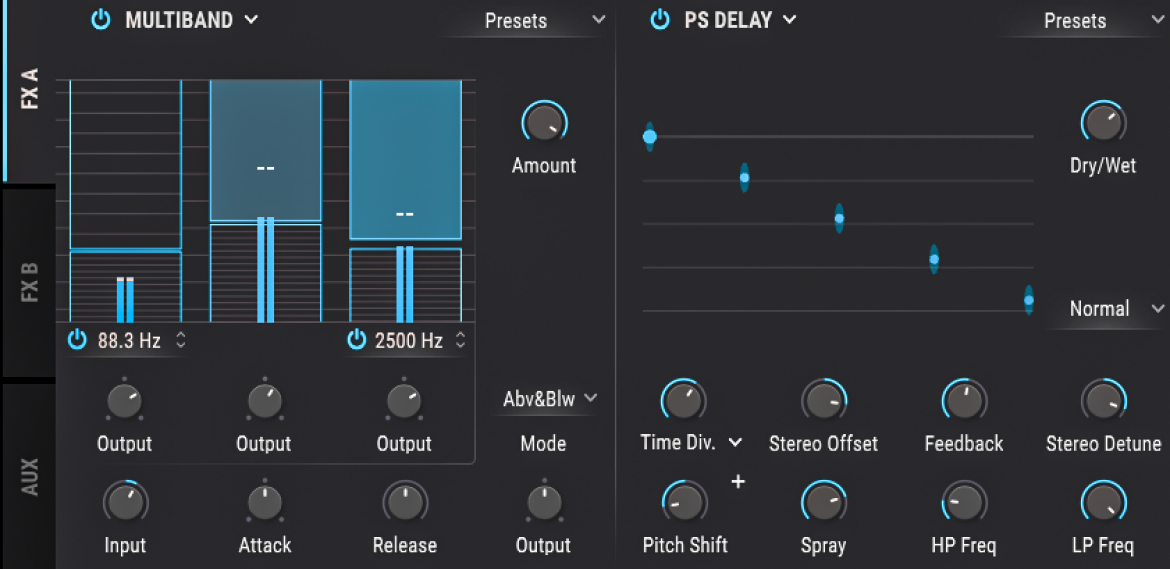Click the fifth delay tap handle
The height and width of the screenshot is (569, 1170).
[1028, 300]
